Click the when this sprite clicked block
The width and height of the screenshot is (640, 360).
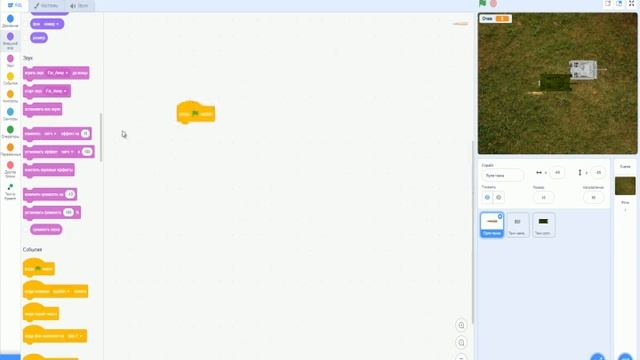click(x=40, y=313)
